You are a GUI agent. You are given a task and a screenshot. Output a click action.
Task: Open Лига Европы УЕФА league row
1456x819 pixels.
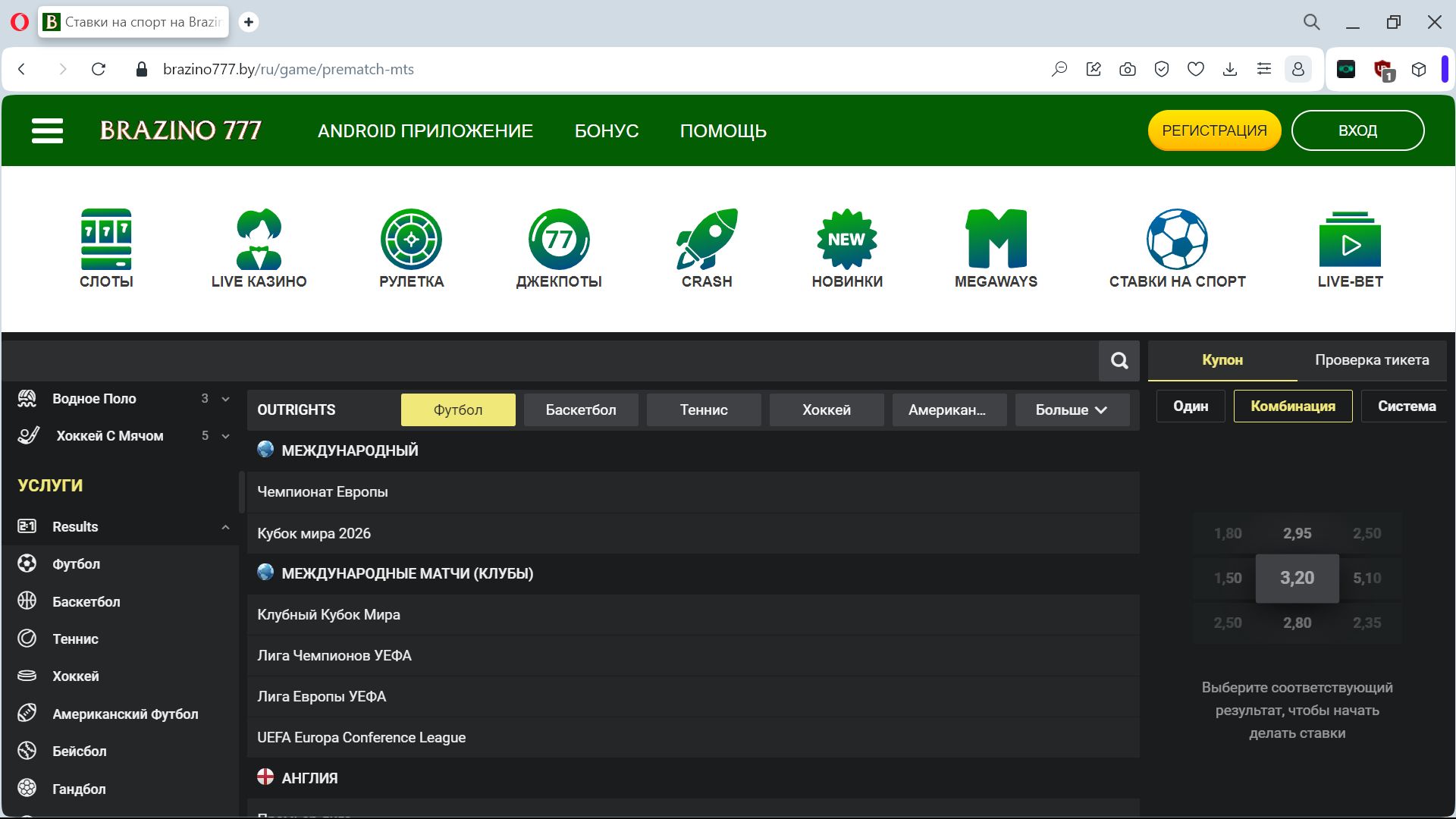[x=693, y=696]
